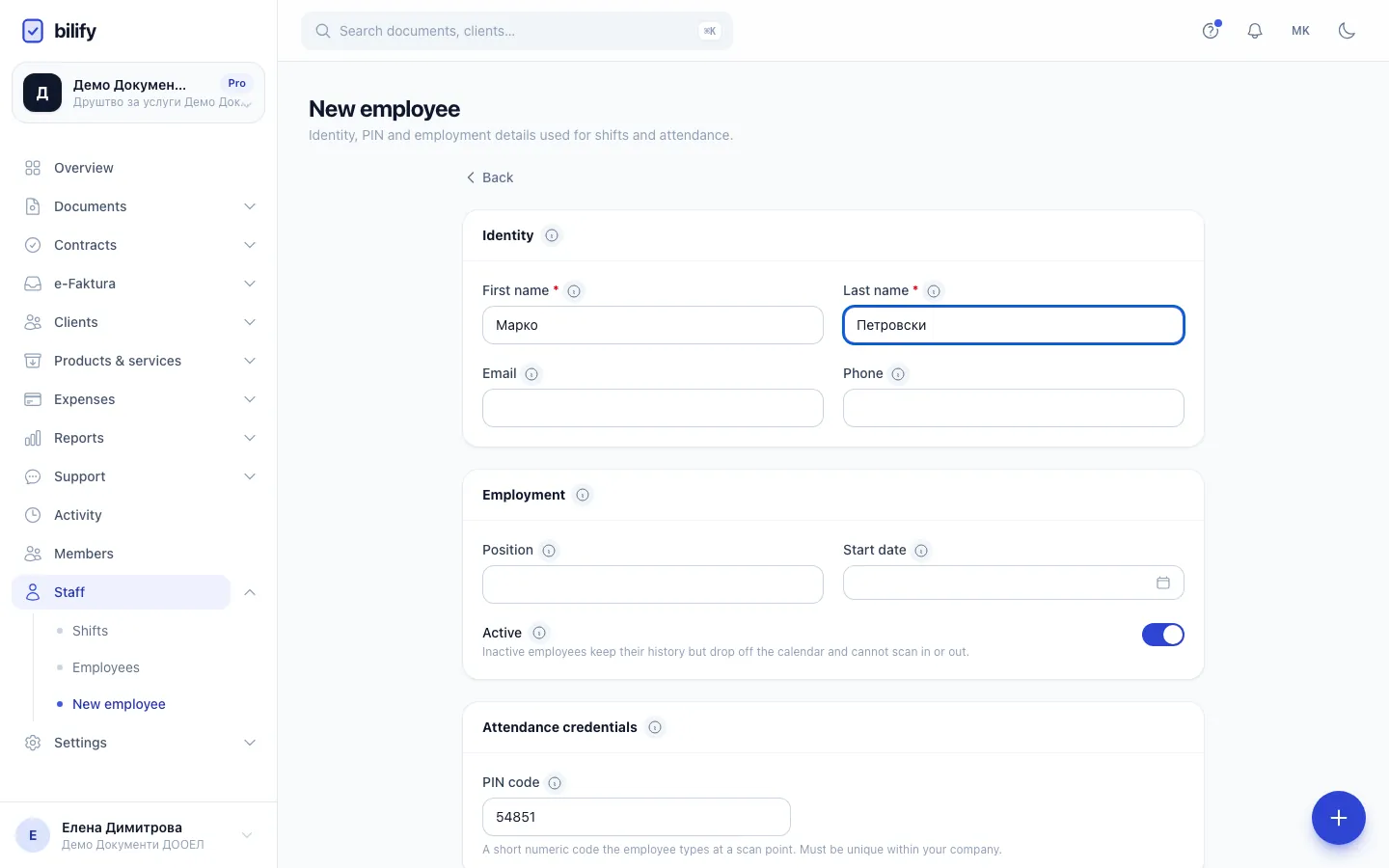Image resolution: width=1389 pixels, height=868 pixels.
Task: Focus the search documents, clients field
Action: (x=517, y=31)
